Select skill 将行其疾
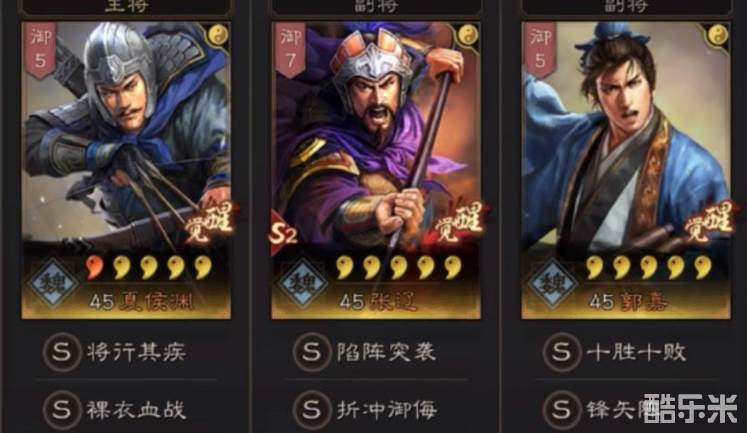 pos(136,352)
